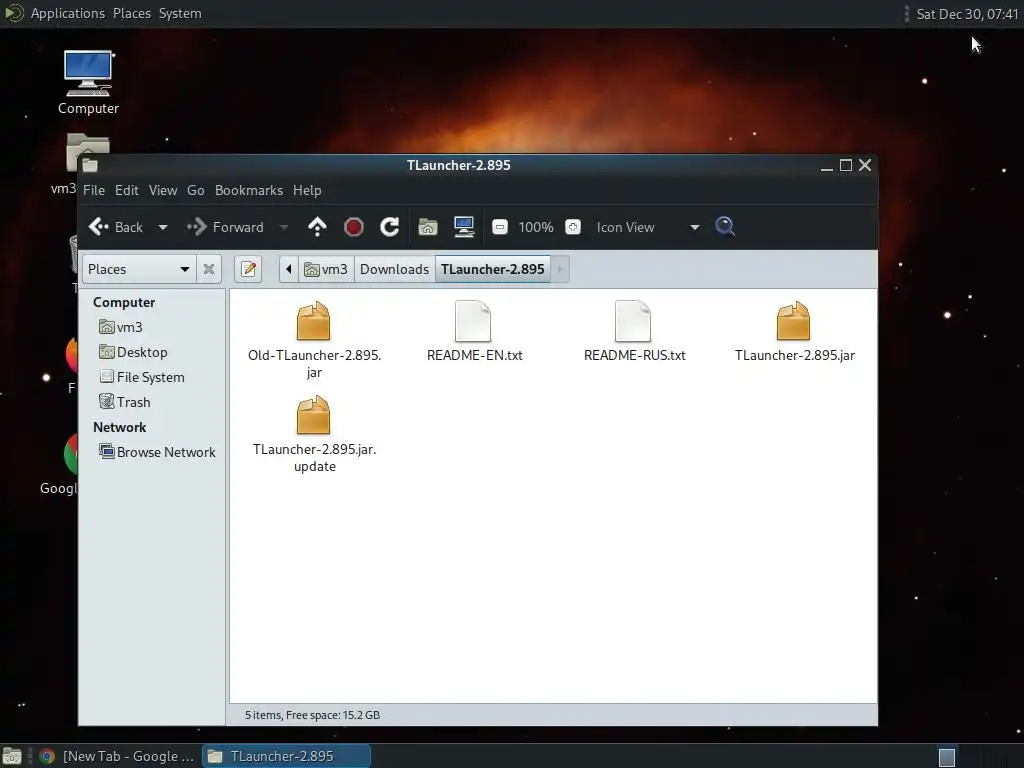Image resolution: width=1024 pixels, height=768 pixels.
Task: Click the clock showing Sat Dec 30
Action: coord(967,14)
